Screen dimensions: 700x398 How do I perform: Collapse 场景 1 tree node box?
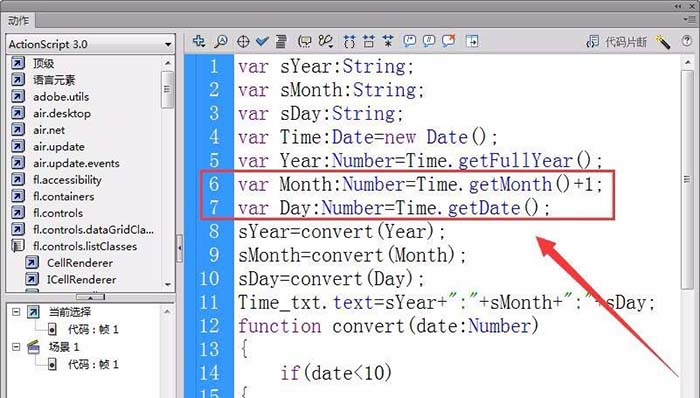(x=16, y=347)
